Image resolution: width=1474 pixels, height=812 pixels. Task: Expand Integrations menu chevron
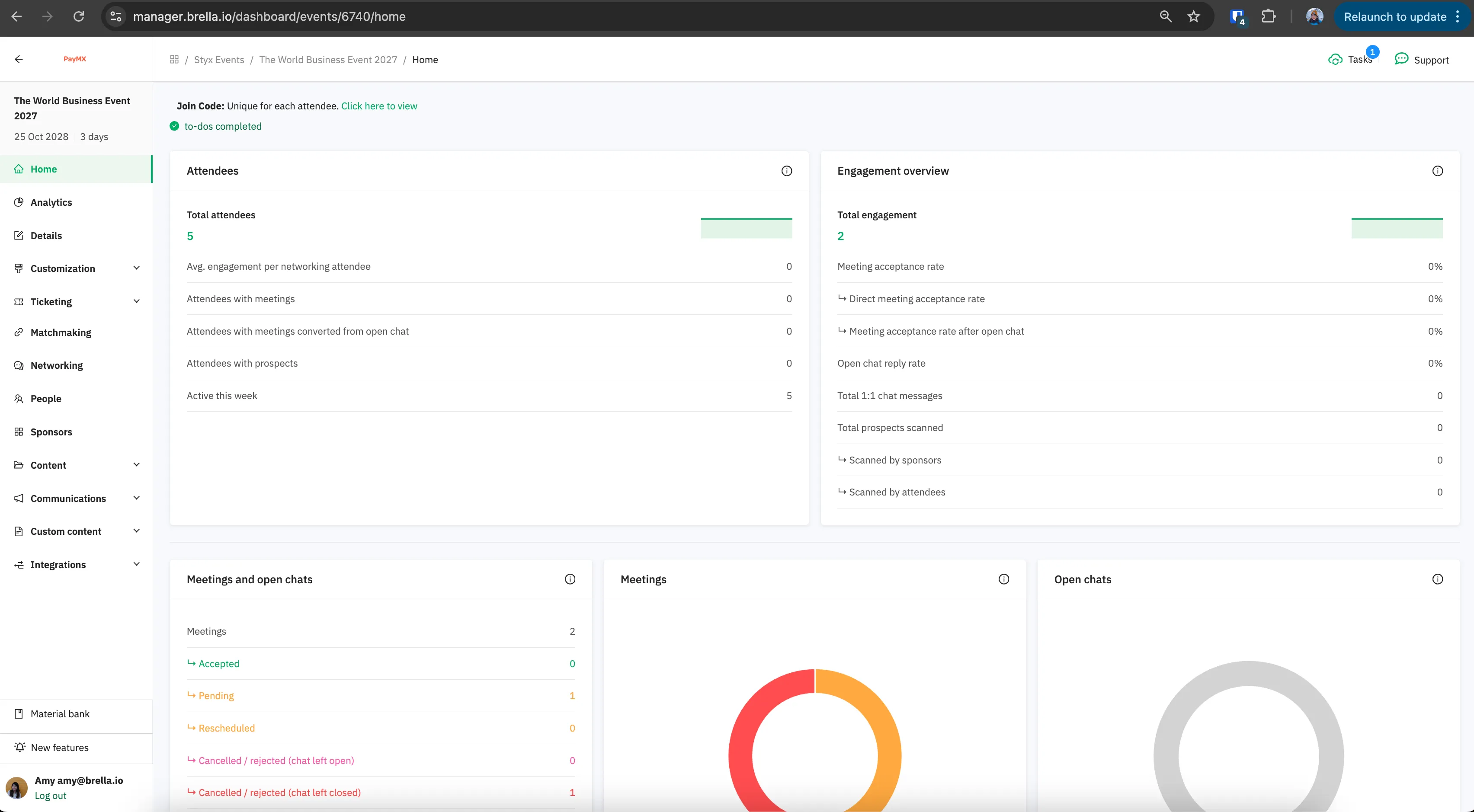pos(137,564)
